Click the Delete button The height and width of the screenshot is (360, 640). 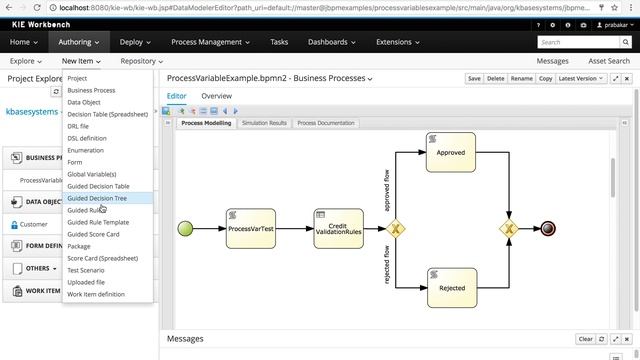point(496,78)
